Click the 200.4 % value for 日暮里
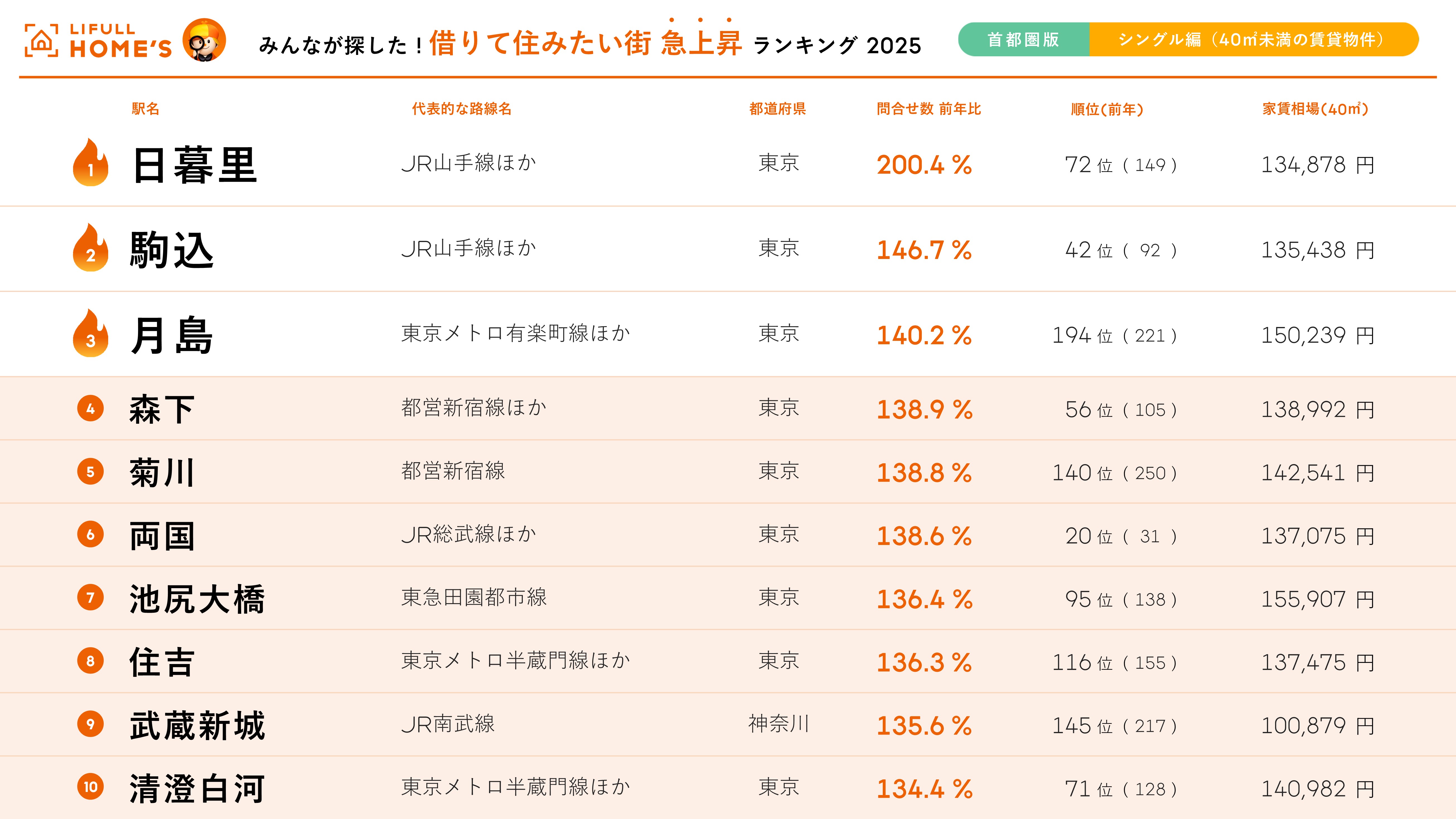This screenshot has width=1456, height=819. click(x=924, y=165)
